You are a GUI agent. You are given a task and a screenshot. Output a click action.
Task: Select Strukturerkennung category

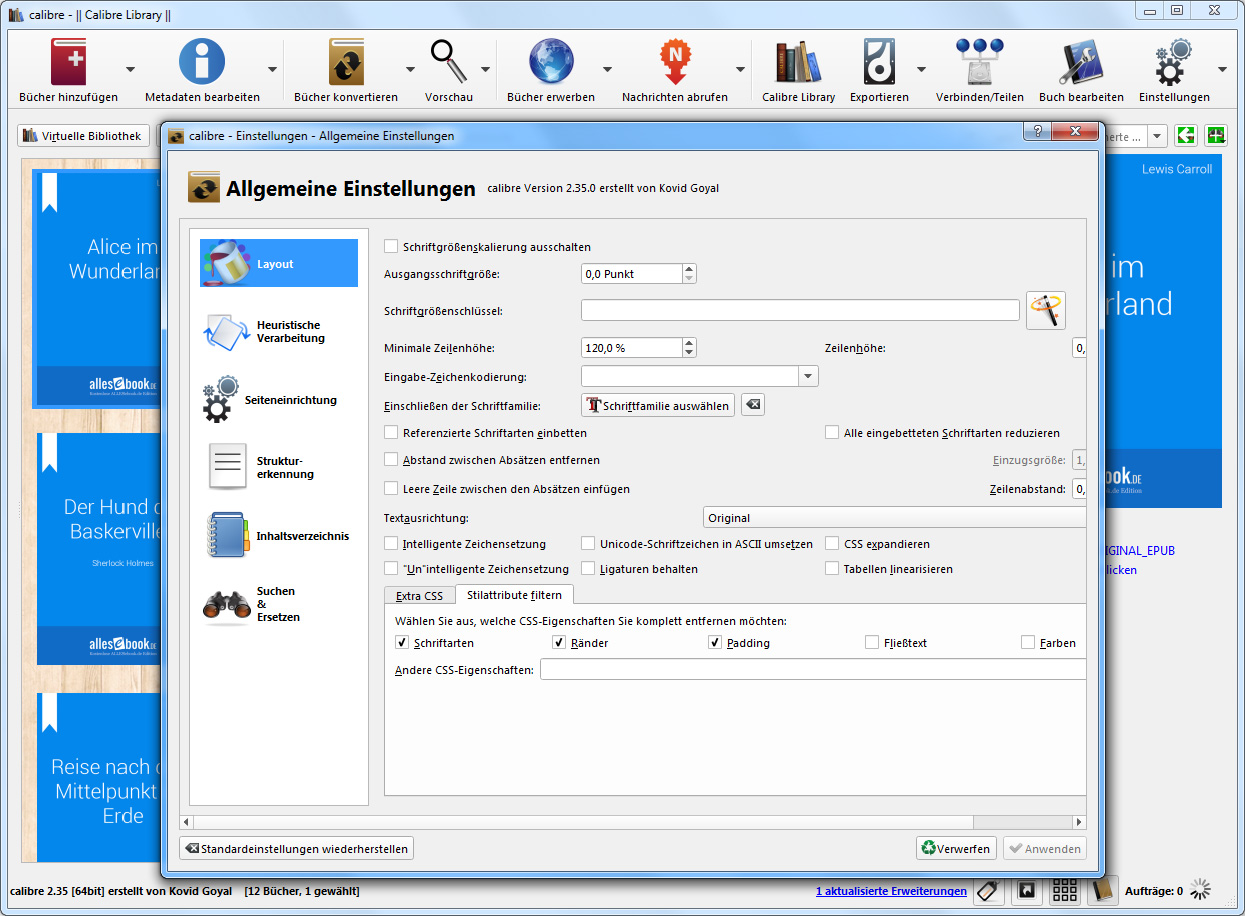[x=279, y=467]
